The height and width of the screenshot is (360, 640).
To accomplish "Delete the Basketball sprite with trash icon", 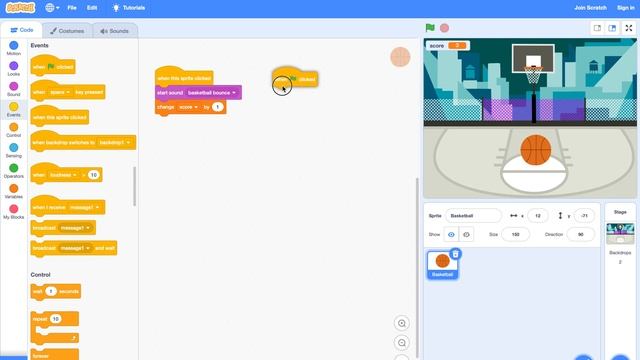I will coord(456,254).
